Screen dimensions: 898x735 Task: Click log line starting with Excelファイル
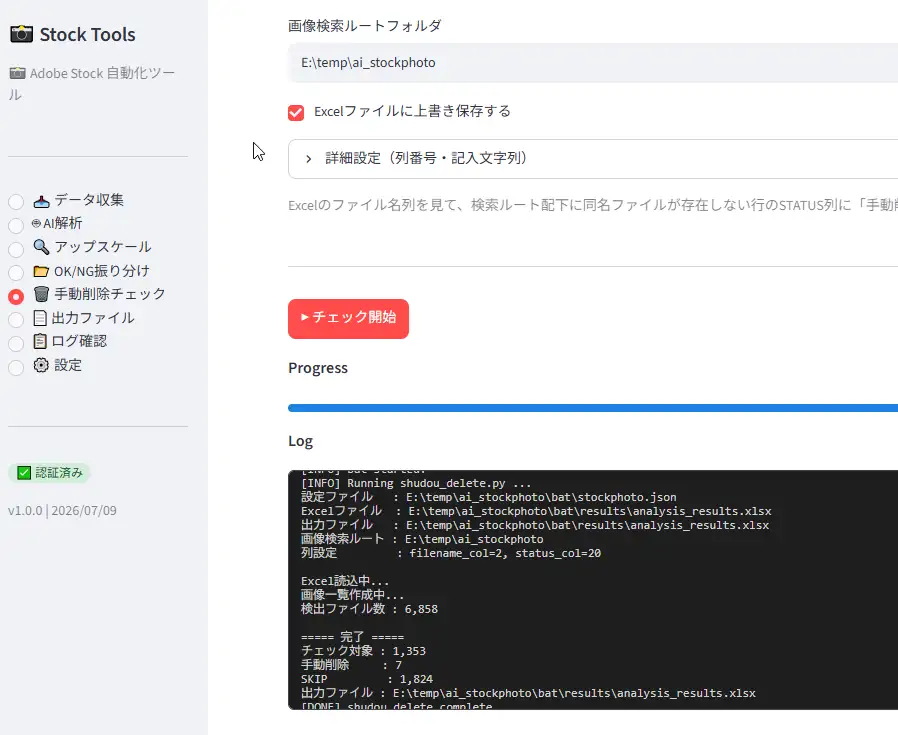tap(536, 510)
